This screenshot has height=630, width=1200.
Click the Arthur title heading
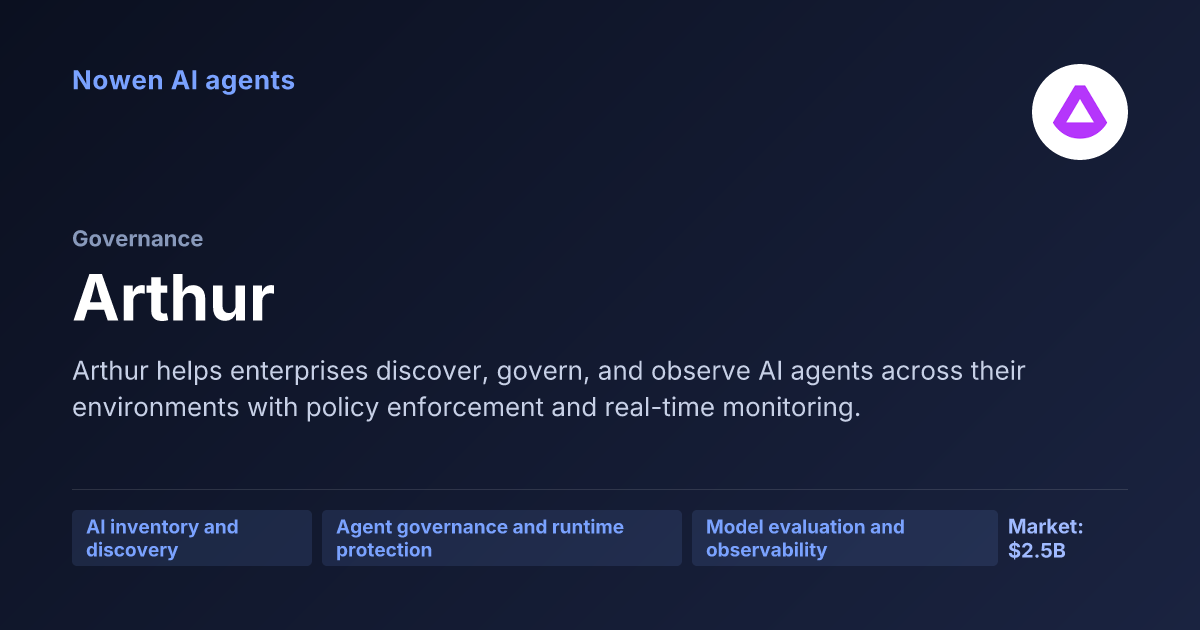point(173,297)
